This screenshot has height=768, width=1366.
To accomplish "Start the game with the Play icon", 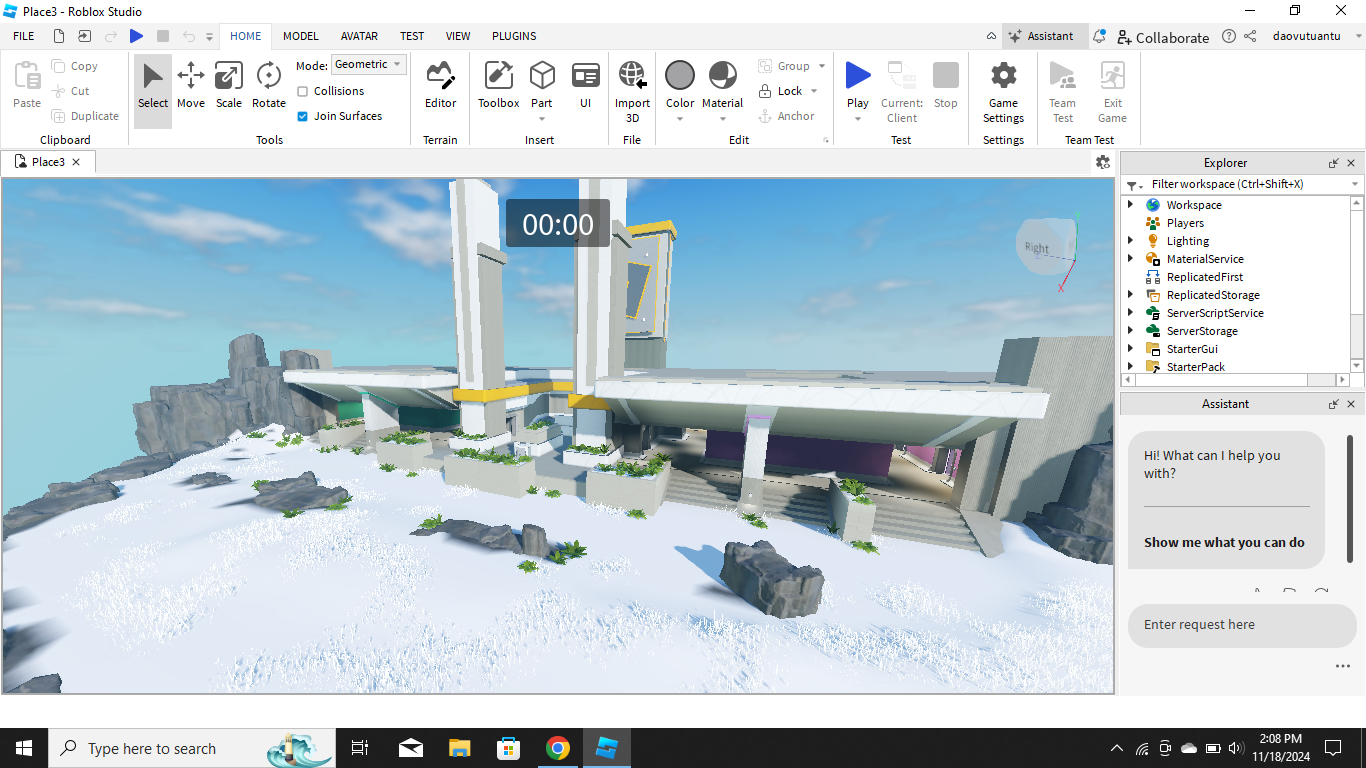I will (858, 75).
